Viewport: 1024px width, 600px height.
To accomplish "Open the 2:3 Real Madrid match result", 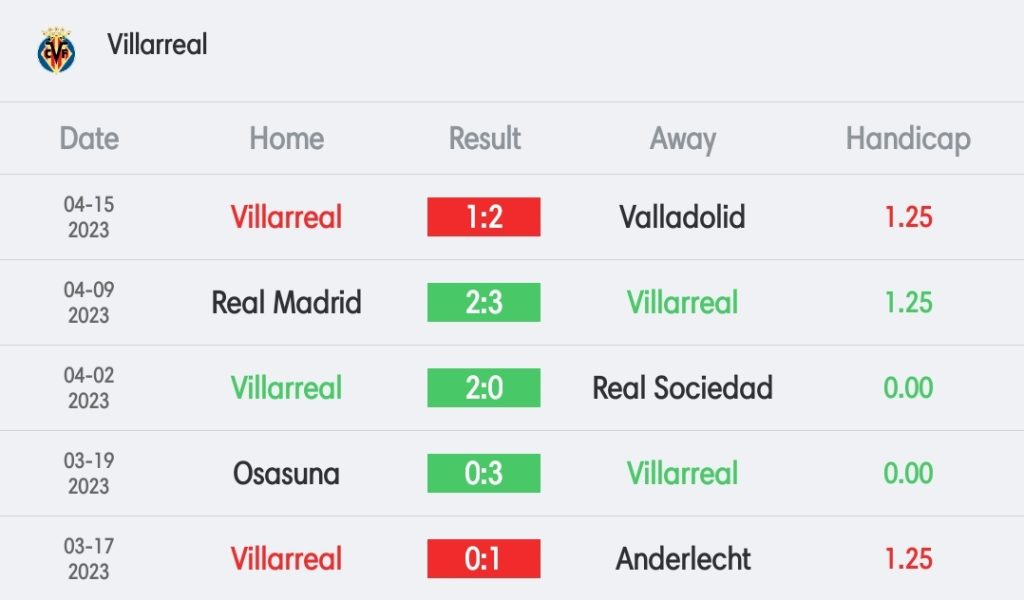I will click(x=484, y=302).
